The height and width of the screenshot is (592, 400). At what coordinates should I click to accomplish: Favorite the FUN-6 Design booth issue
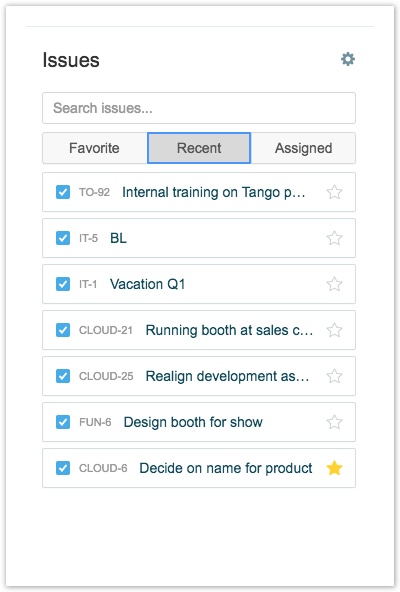pyautogui.click(x=334, y=422)
